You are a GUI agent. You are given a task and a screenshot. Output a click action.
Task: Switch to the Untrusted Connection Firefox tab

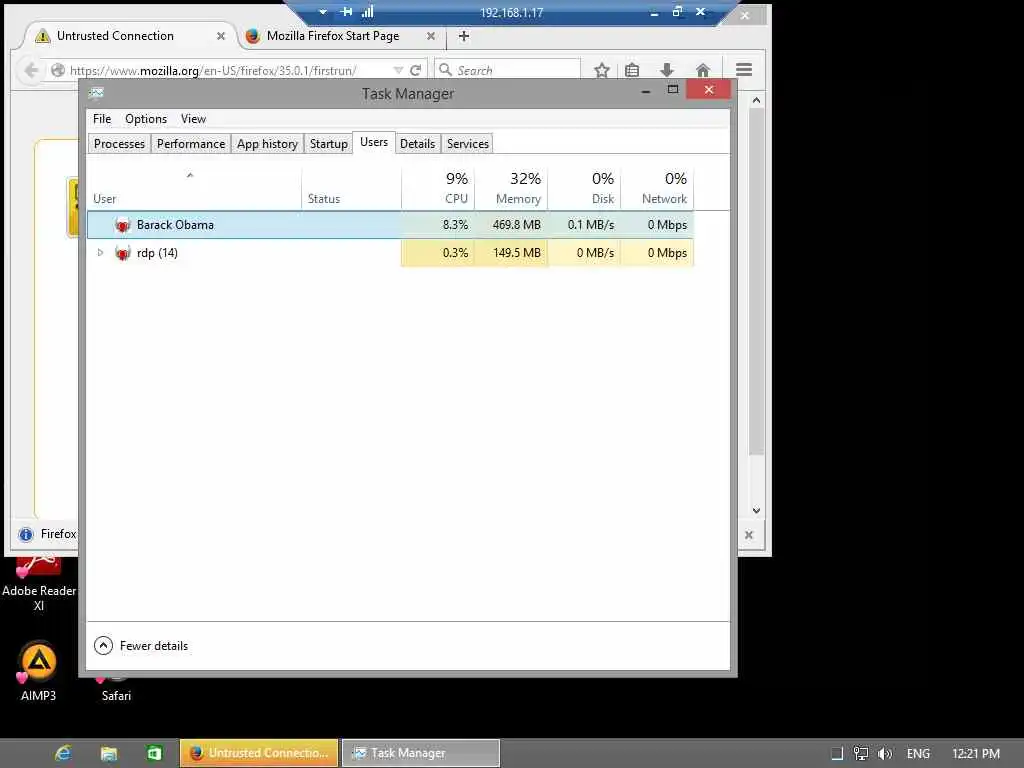115,36
